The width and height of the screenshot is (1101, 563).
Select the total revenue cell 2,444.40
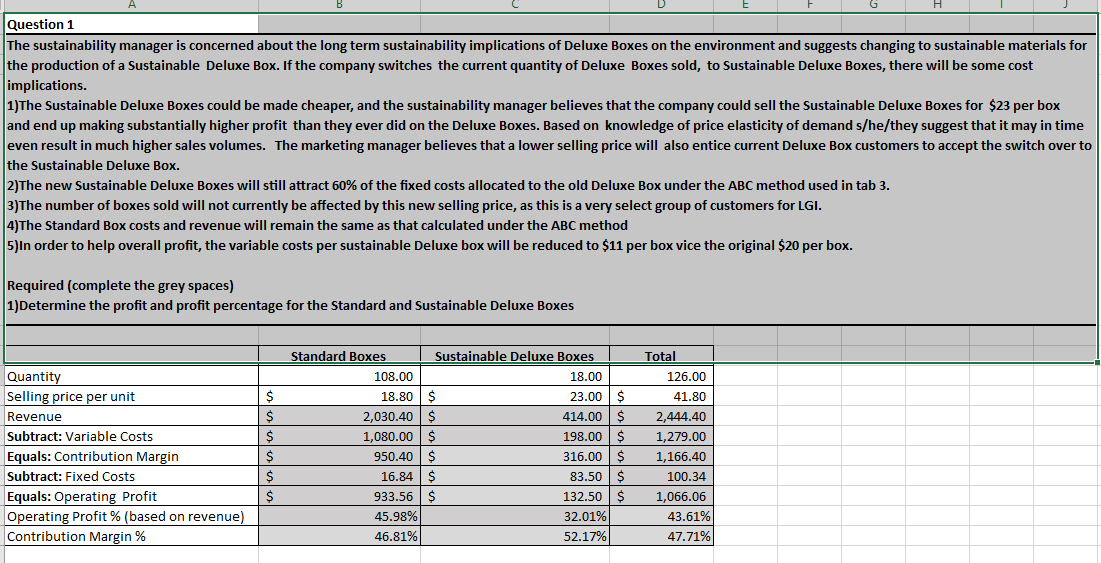[x=661, y=416]
